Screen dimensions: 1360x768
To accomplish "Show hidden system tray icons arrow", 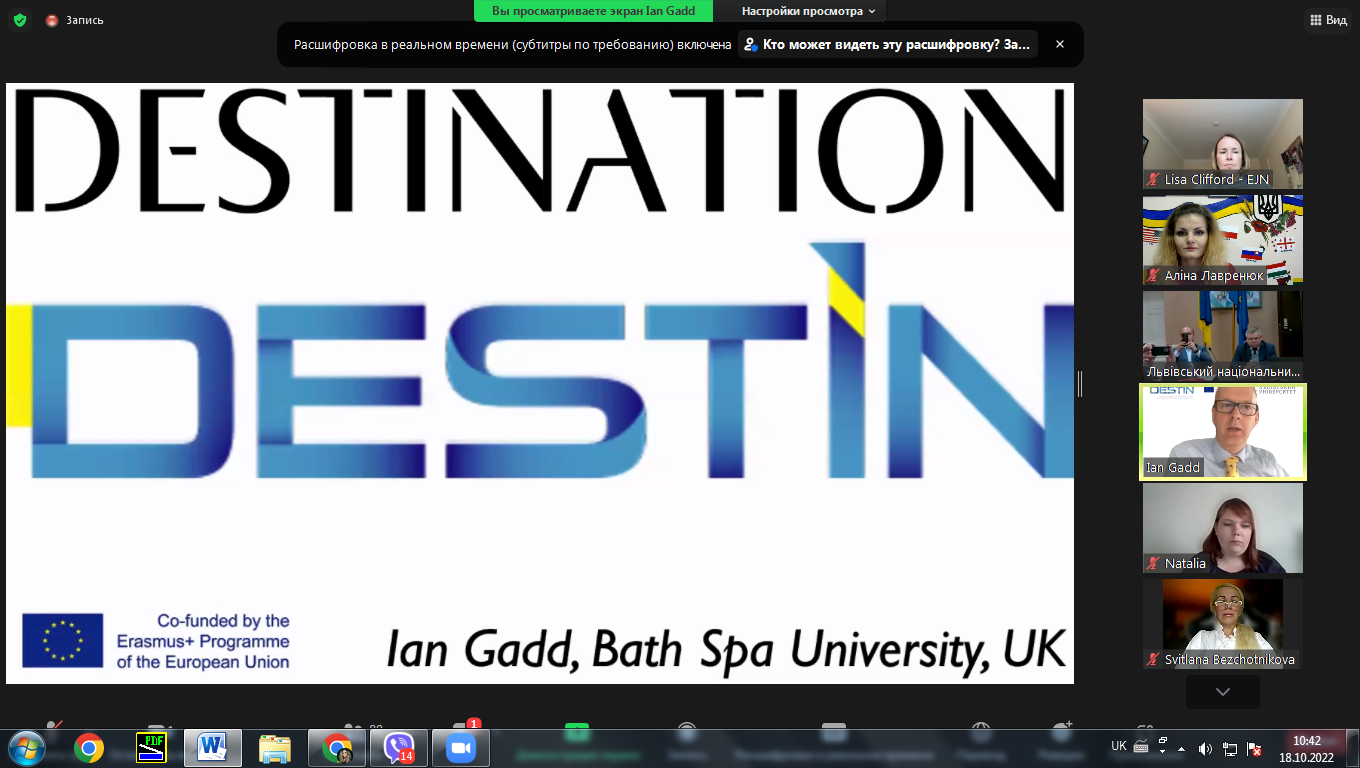I will click(x=1182, y=748).
